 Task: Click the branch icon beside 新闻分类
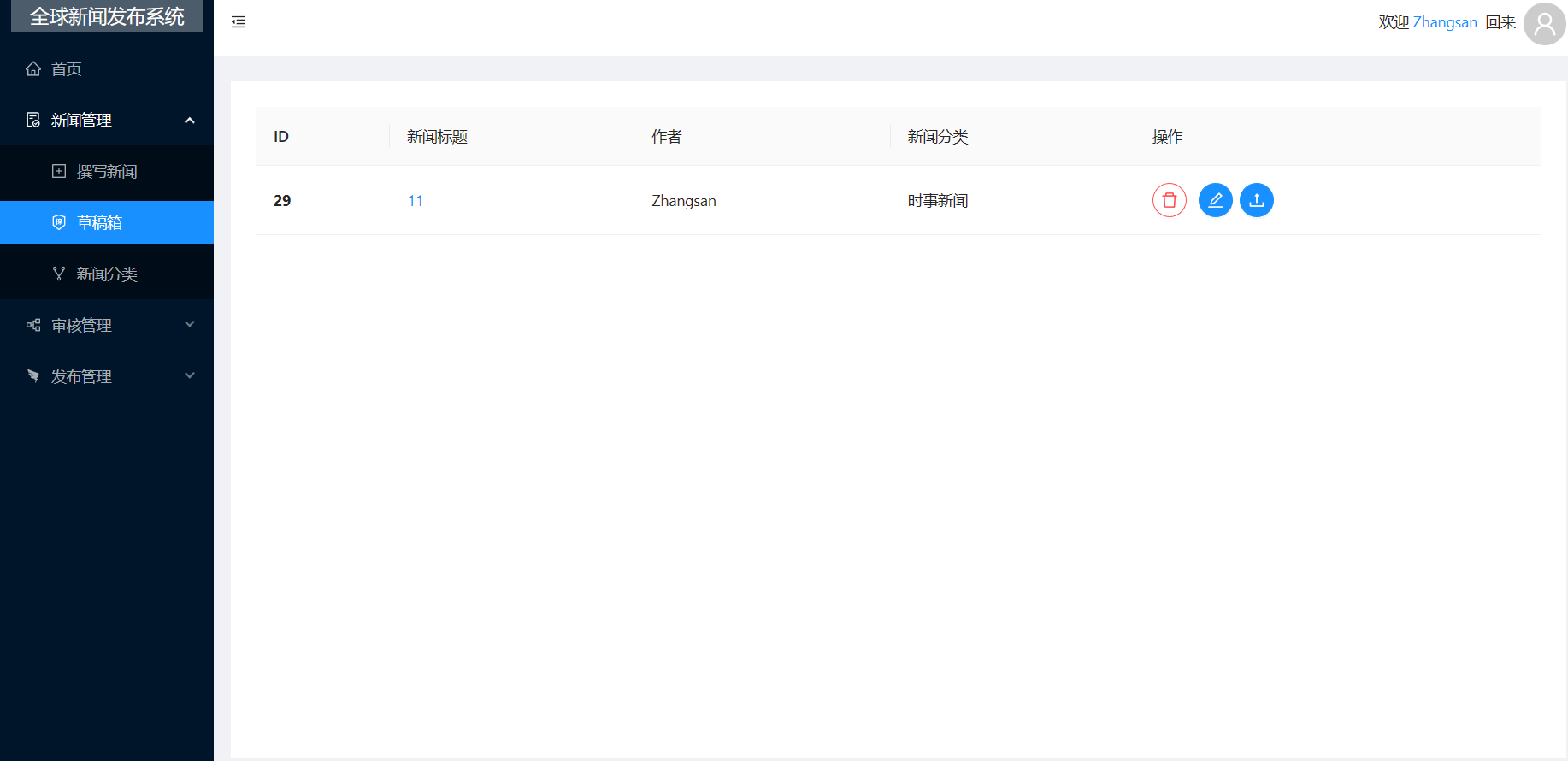[x=59, y=274]
